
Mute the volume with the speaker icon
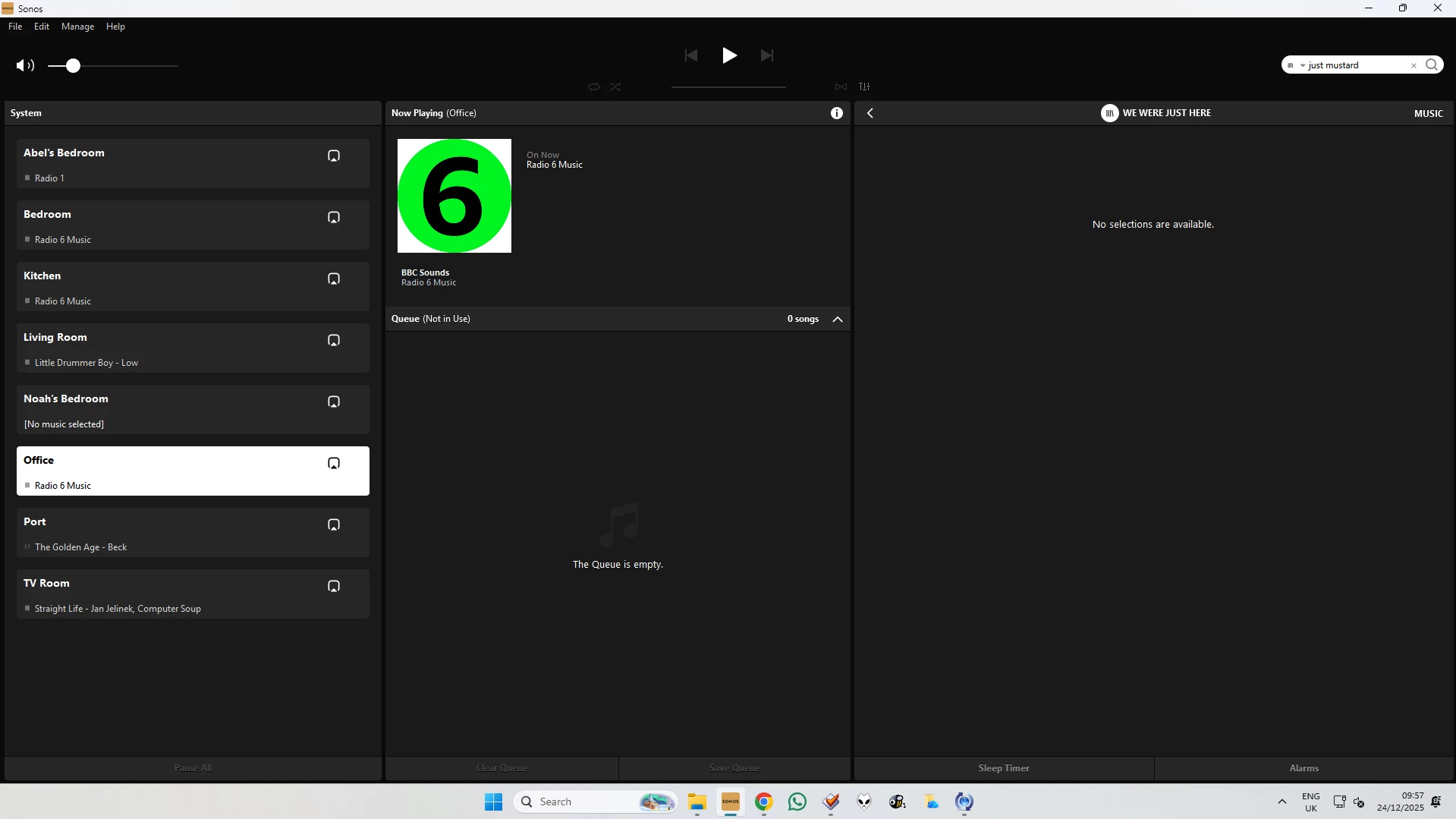tap(25, 65)
